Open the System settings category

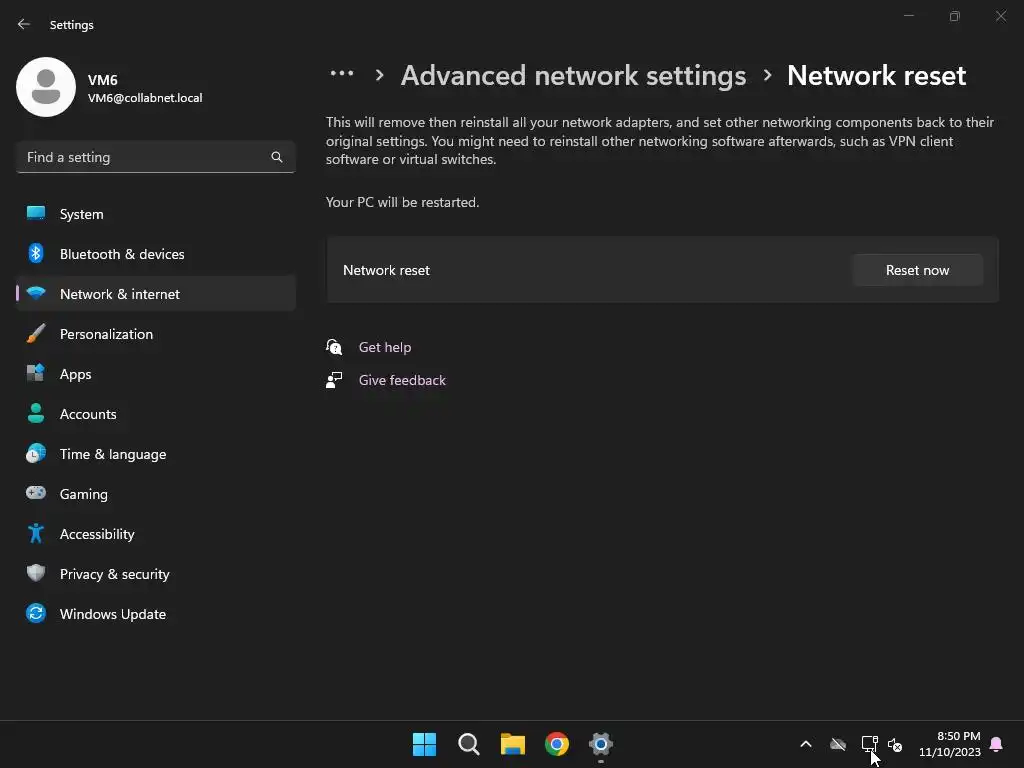[81, 214]
